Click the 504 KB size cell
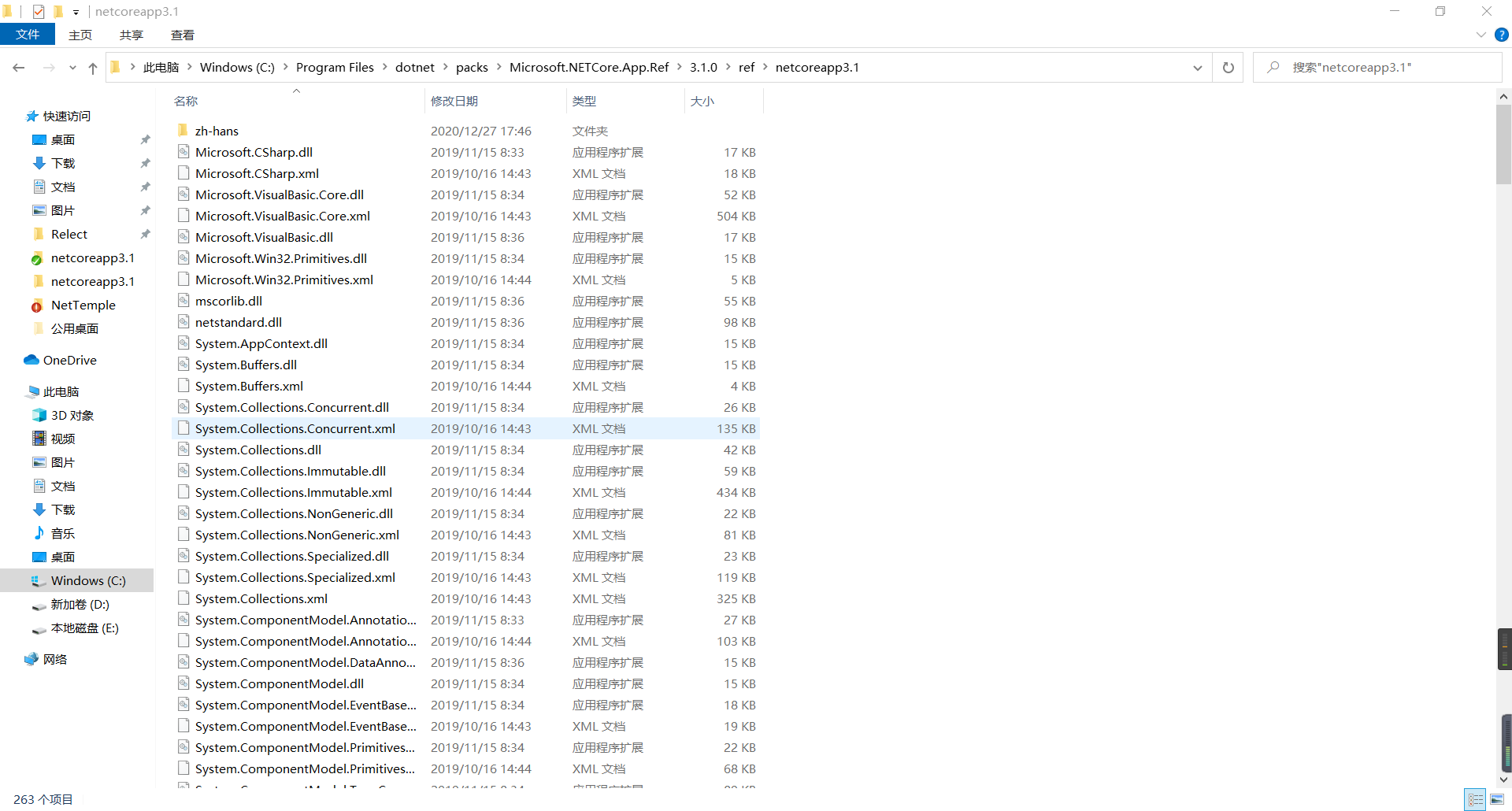Image resolution: width=1512 pixels, height=811 pixels. pyautogui.click(x=736, y=216)
